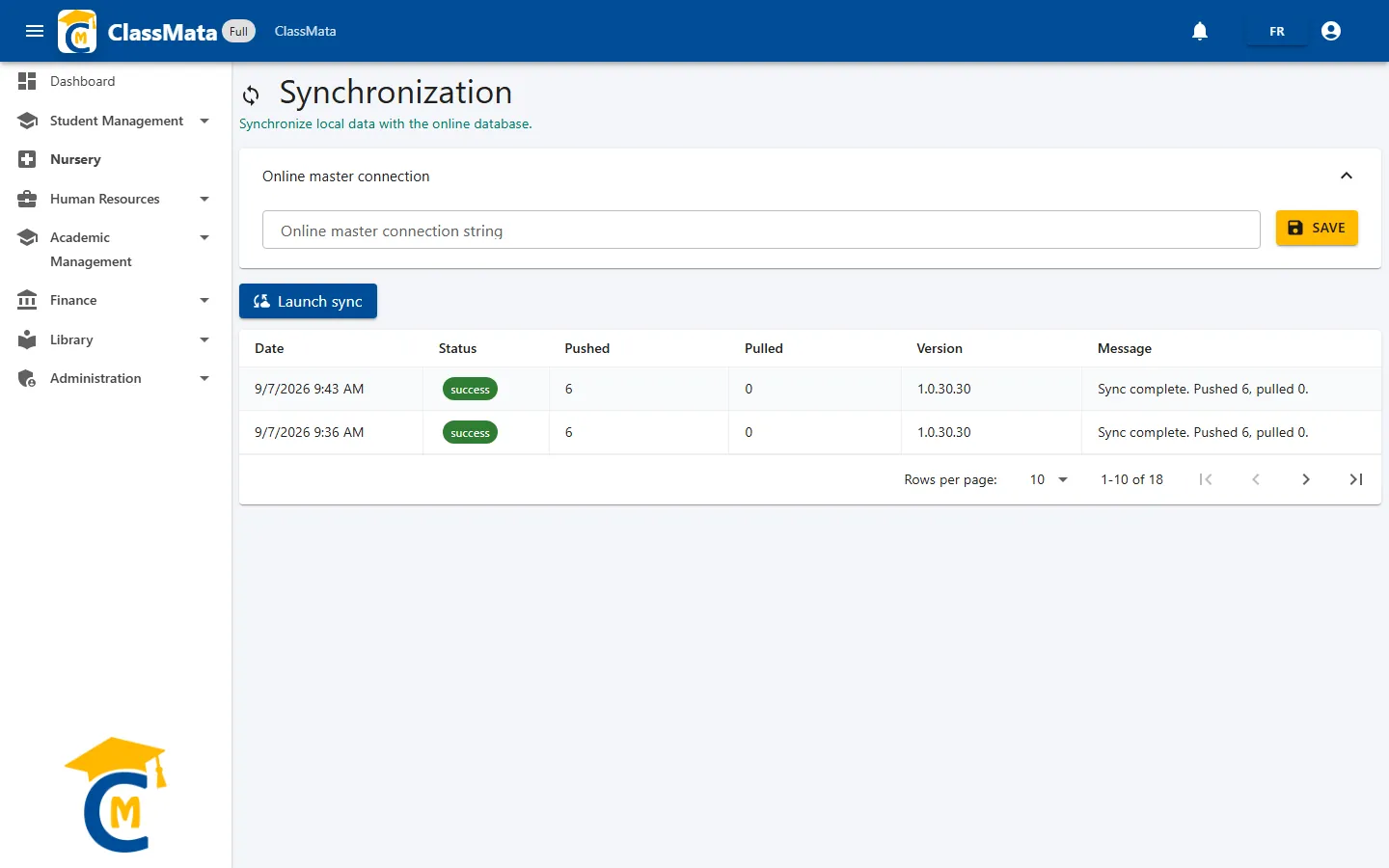Click the Launch sync button
1389x868 pixels.
click(308, 301)
